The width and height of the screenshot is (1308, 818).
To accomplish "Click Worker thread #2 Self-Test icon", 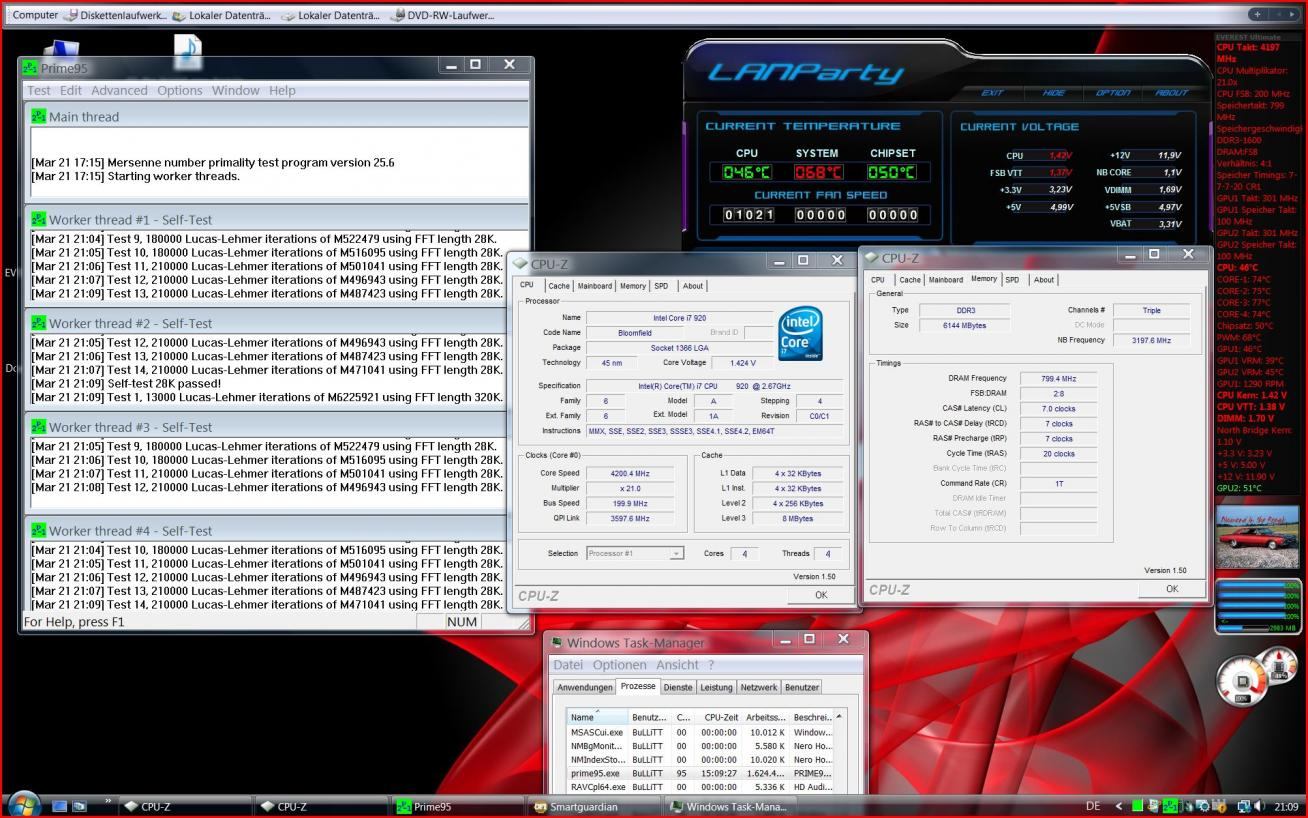I will tap(38, 323).
